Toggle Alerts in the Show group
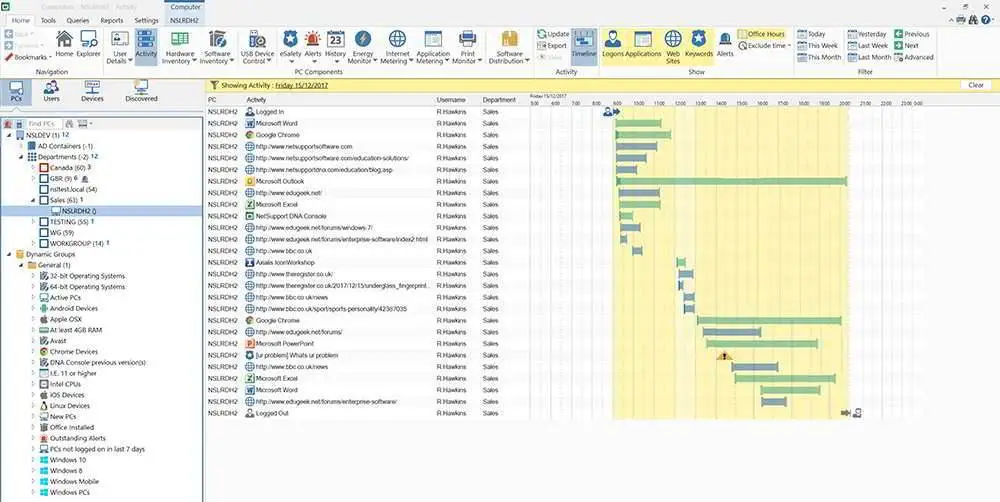 click(x=725, y=44)
